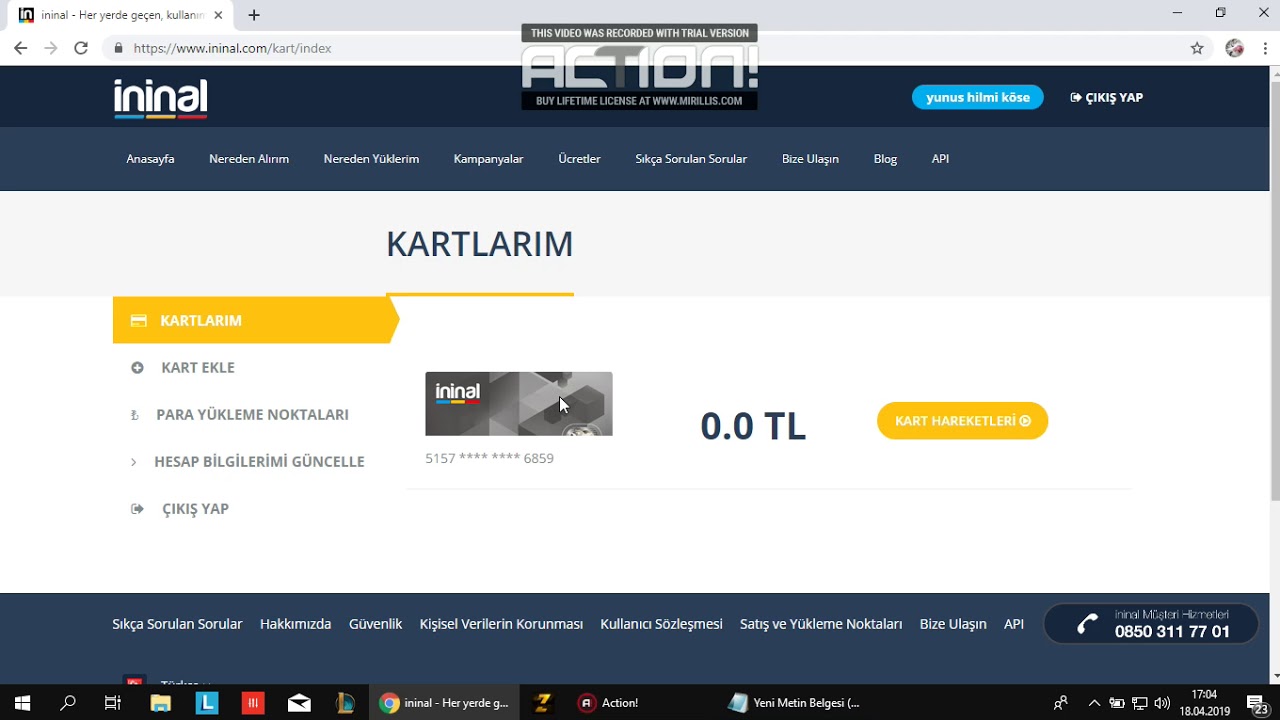Click customer service phone 0850 311 77 01
Viewport: 1280px width, 720px height.
tap(1172, 632)
